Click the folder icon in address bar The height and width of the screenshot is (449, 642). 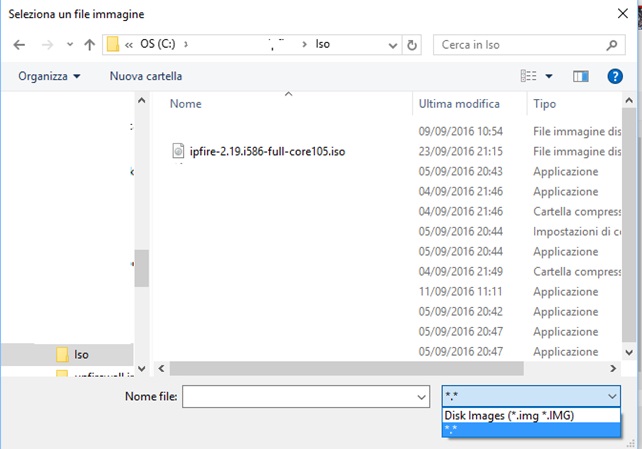[x=113, y=44]
